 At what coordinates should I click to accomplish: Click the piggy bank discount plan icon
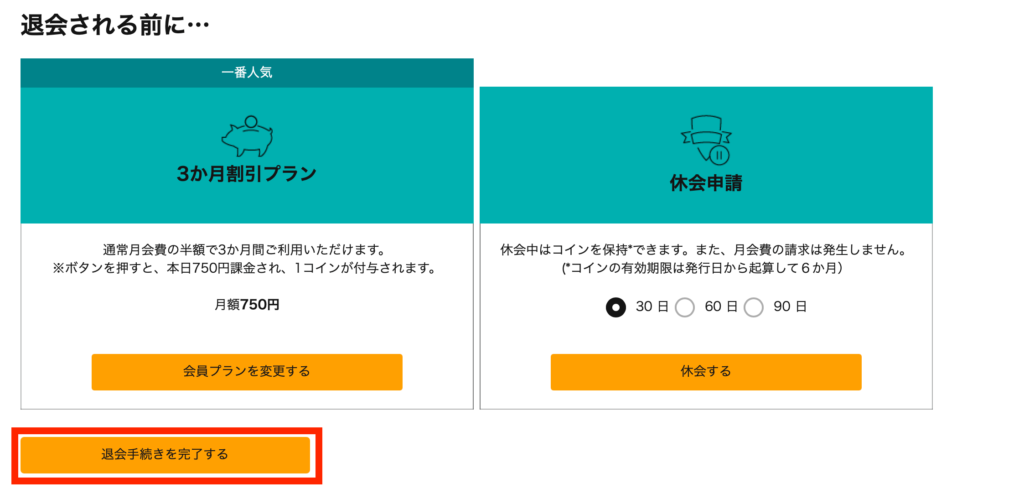pos(247,135)
